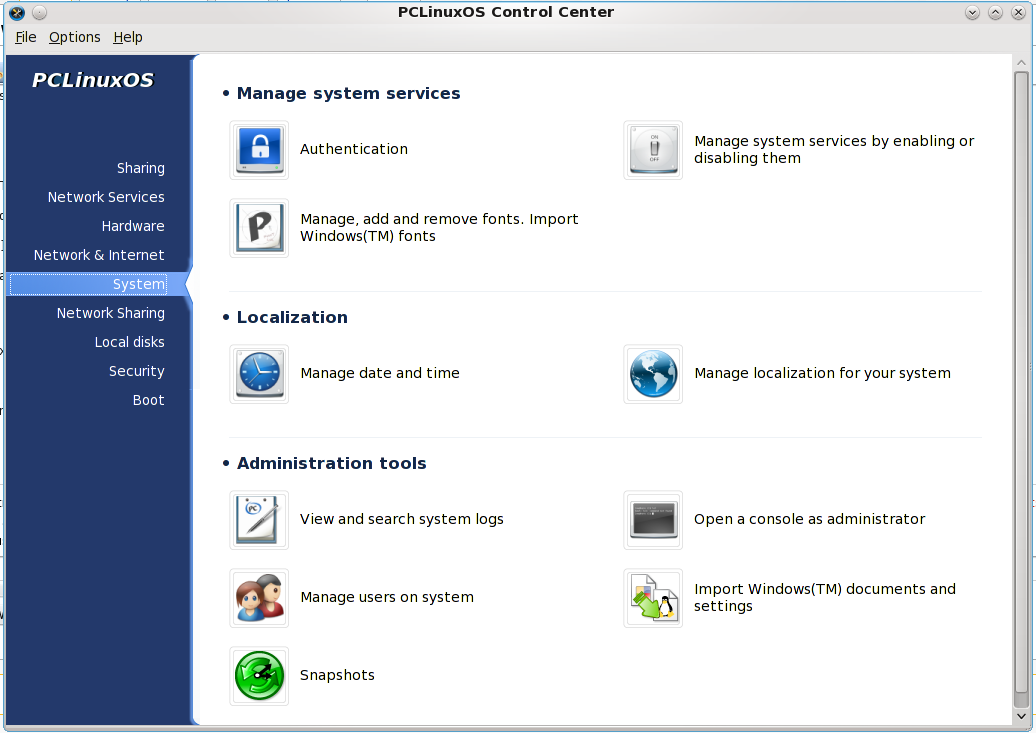Open the Help menu
Image resolution: width=1036 pixels, height=733 pixels.
(128, 38)
